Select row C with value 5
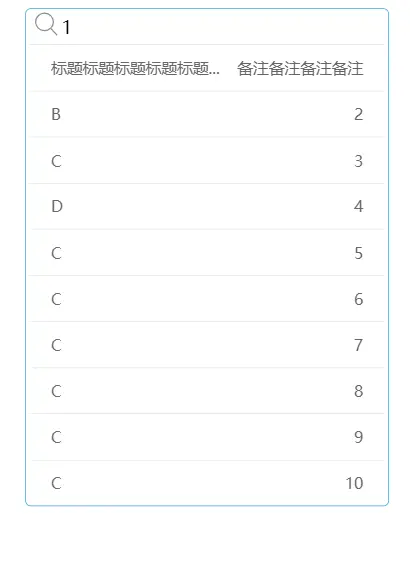This screenshot has height=566, width=410. (207, 253)
